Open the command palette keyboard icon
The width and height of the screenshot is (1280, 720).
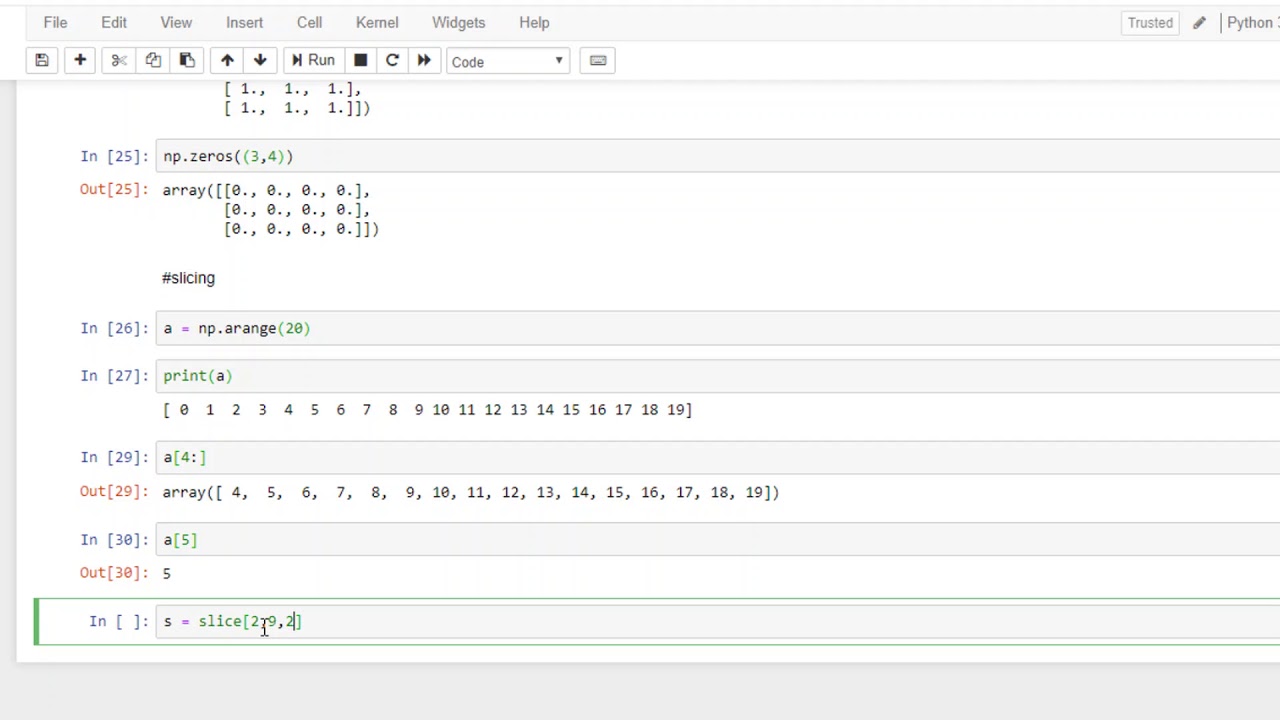point(598,61)
